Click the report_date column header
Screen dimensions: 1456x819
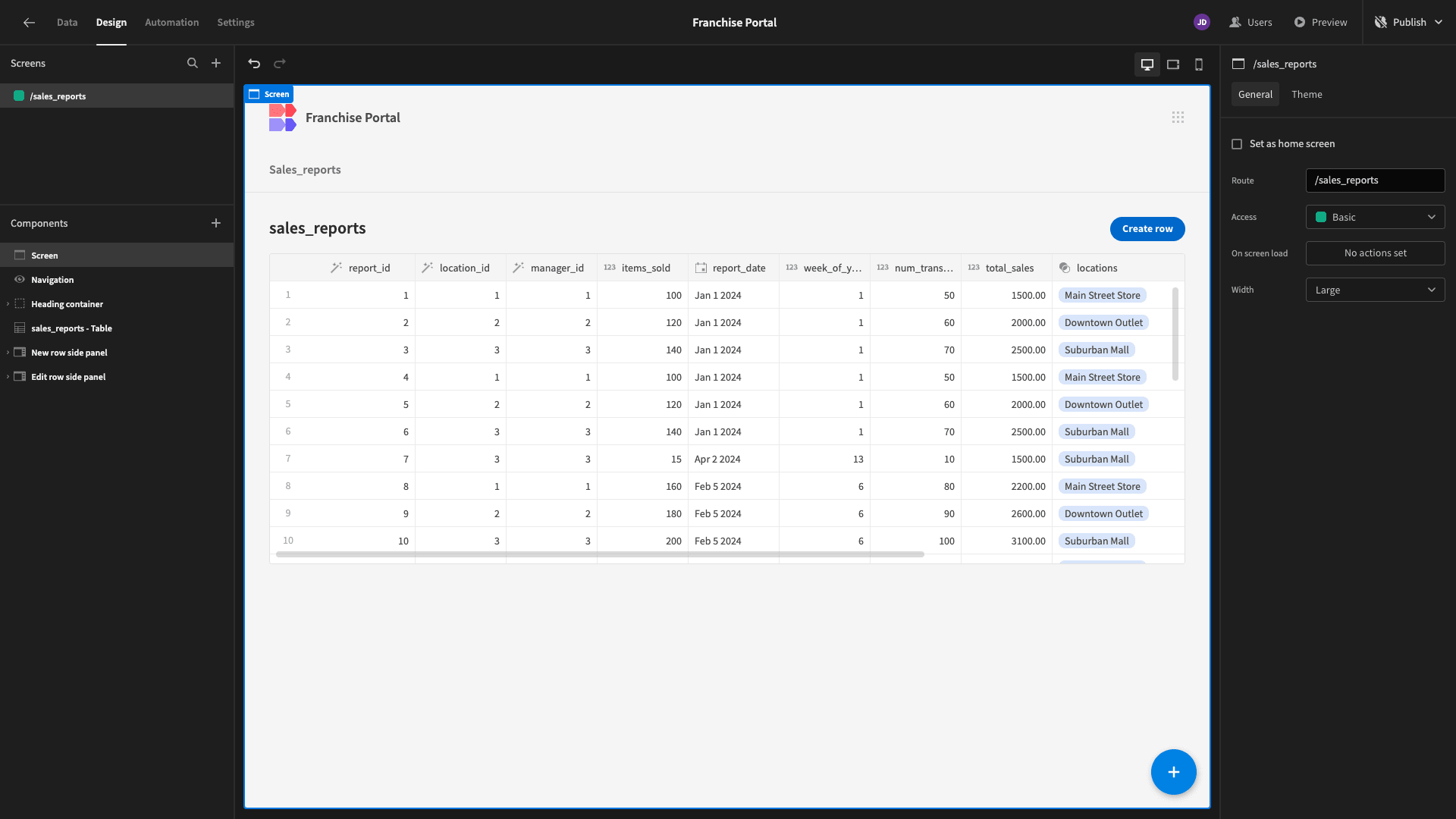(x=733, y=268)
